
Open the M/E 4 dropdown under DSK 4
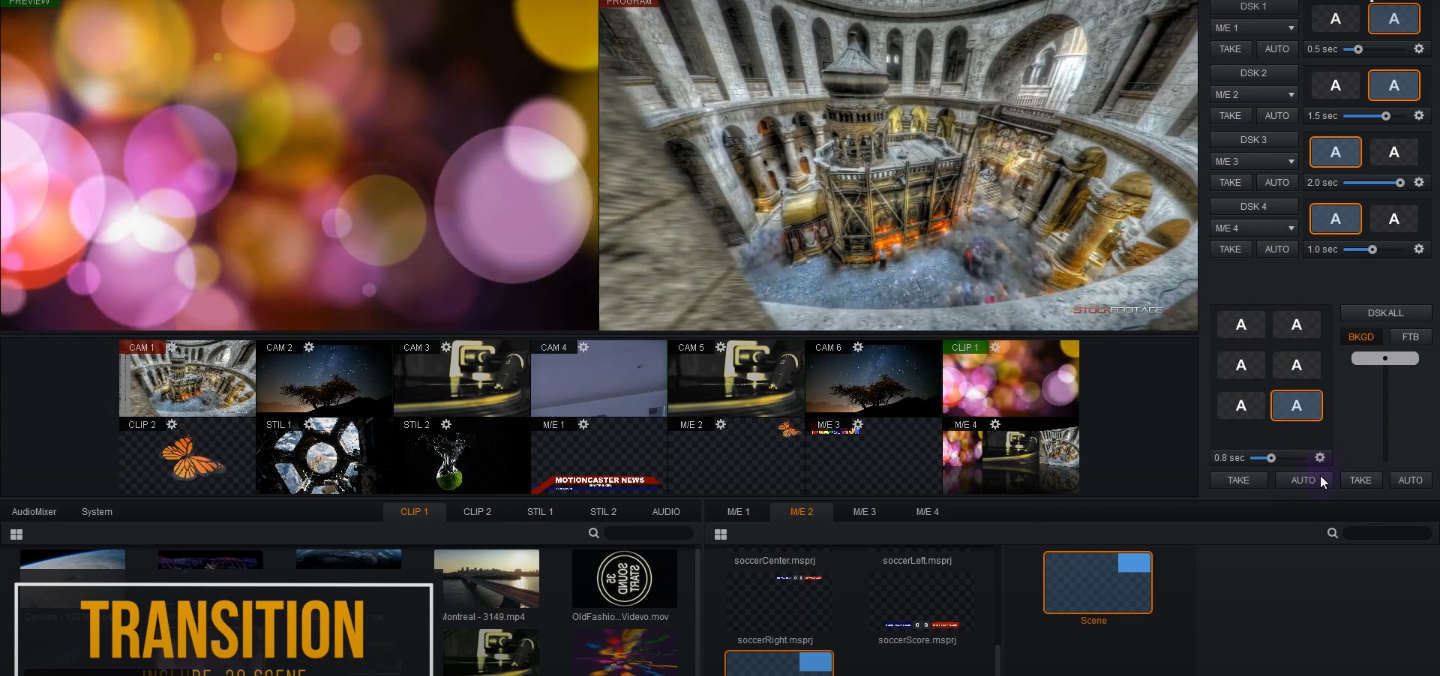point(1253,227)
